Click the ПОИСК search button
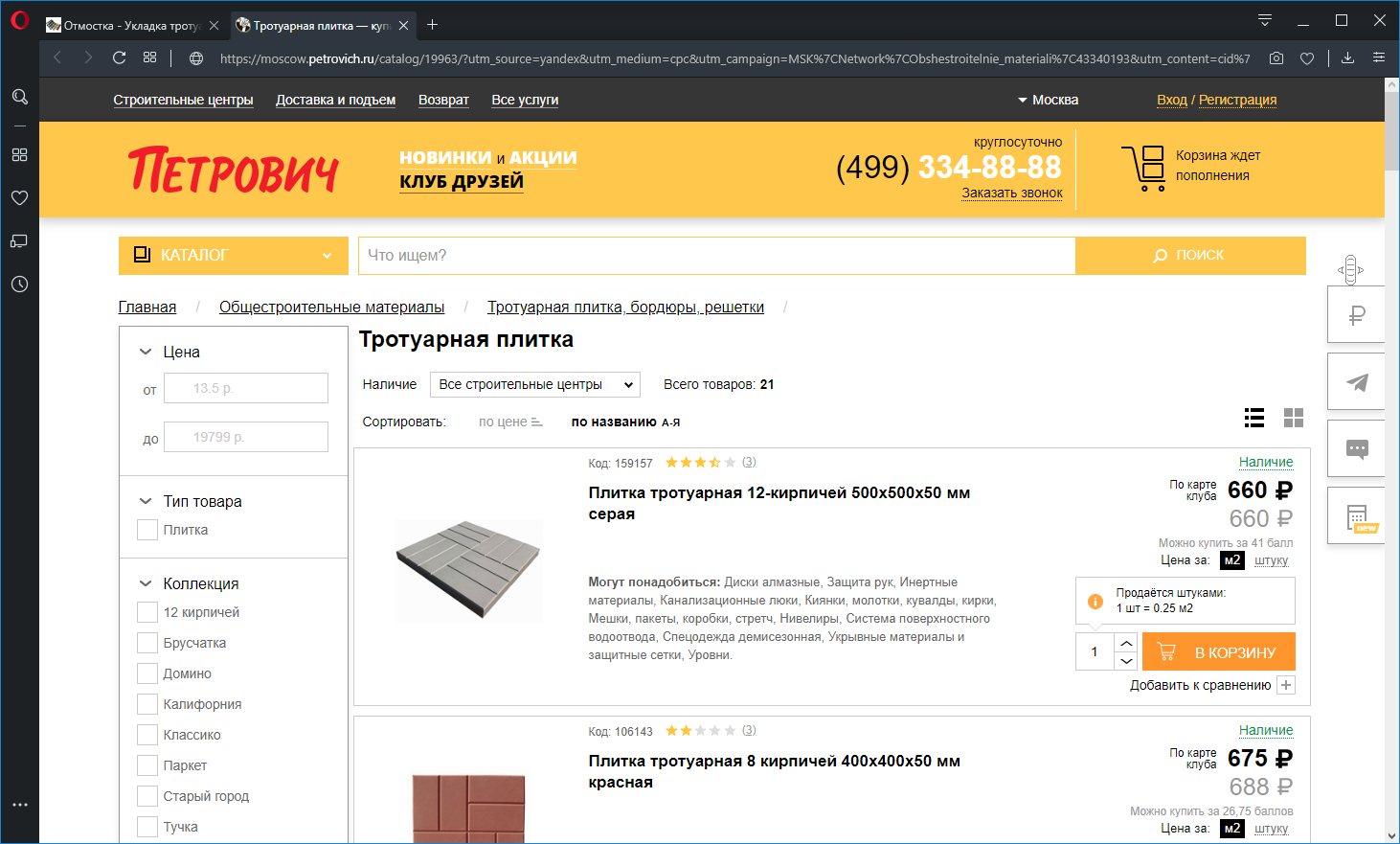Viewport: 1400px width, 844px height. click(x=1190, y=255)
